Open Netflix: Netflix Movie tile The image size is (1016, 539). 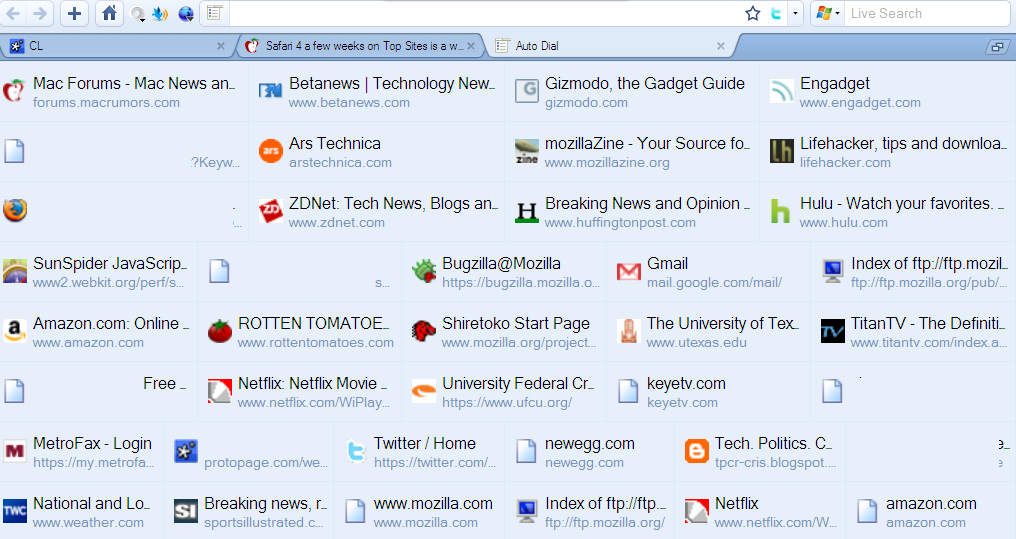299,391
